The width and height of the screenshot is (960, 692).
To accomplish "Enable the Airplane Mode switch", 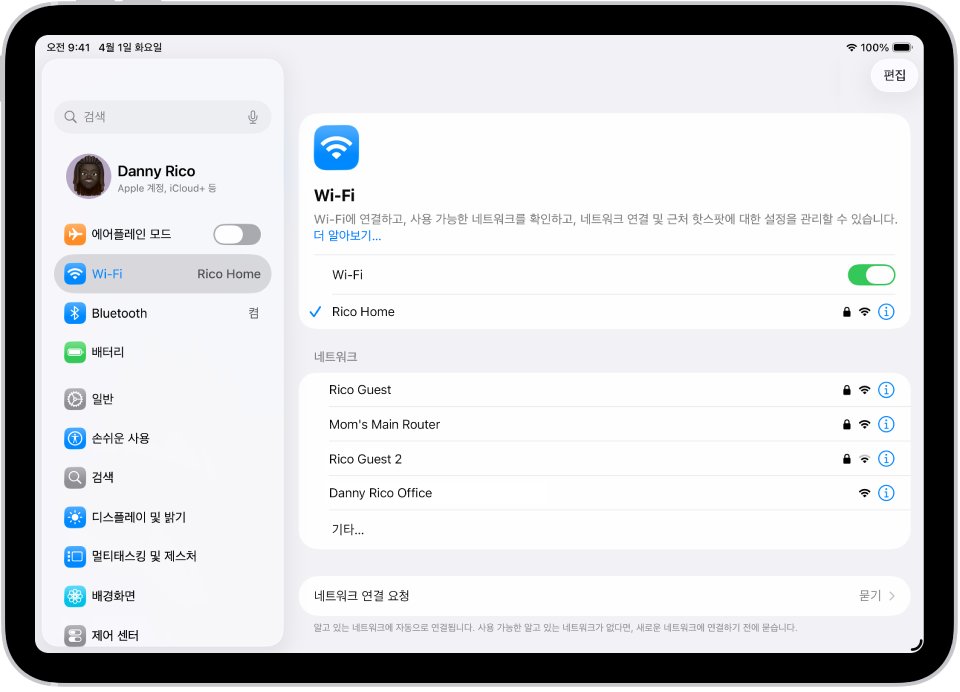I will [x=236, y=234].
